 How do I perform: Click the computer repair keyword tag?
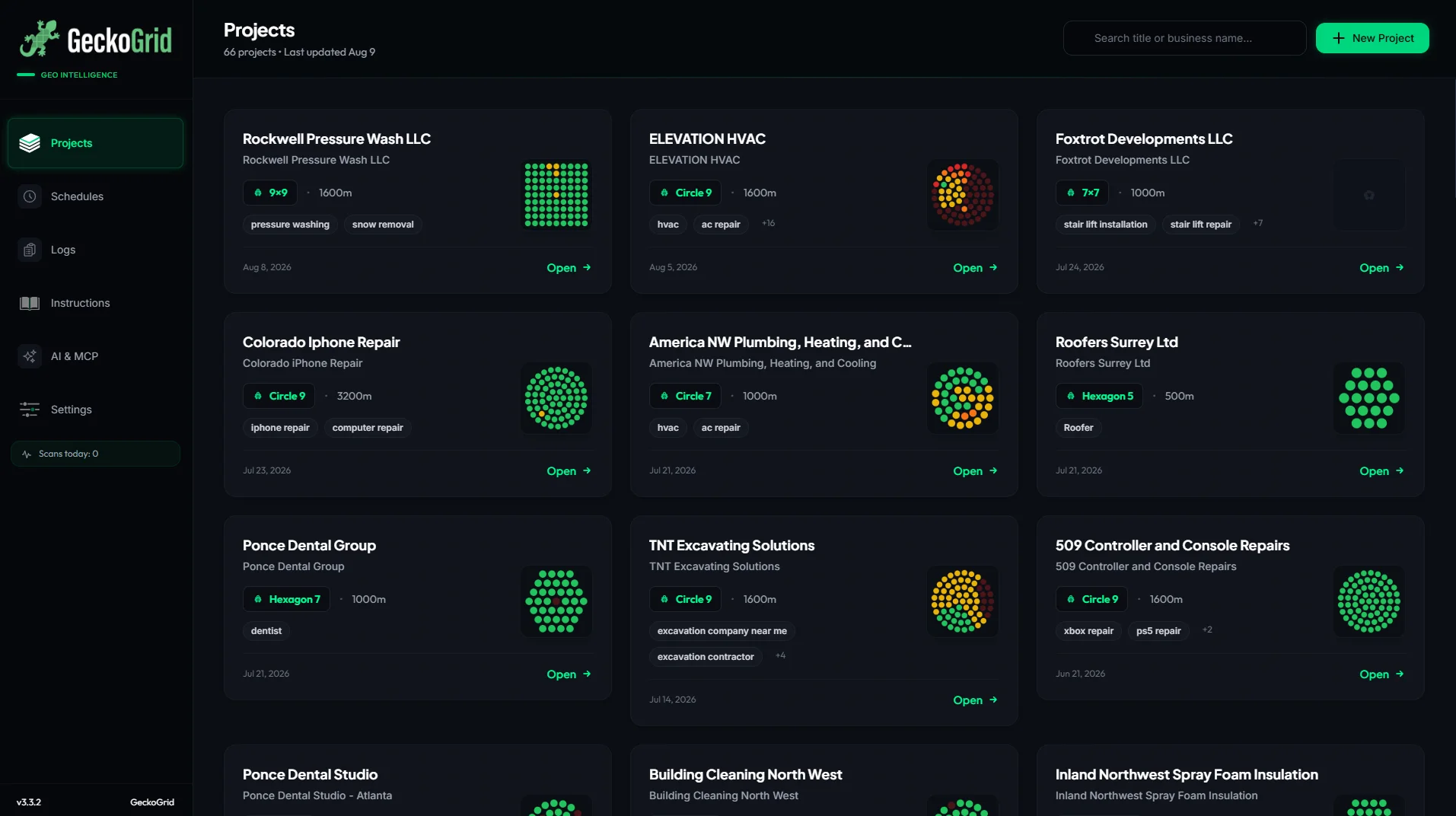[x=368, y=428]
